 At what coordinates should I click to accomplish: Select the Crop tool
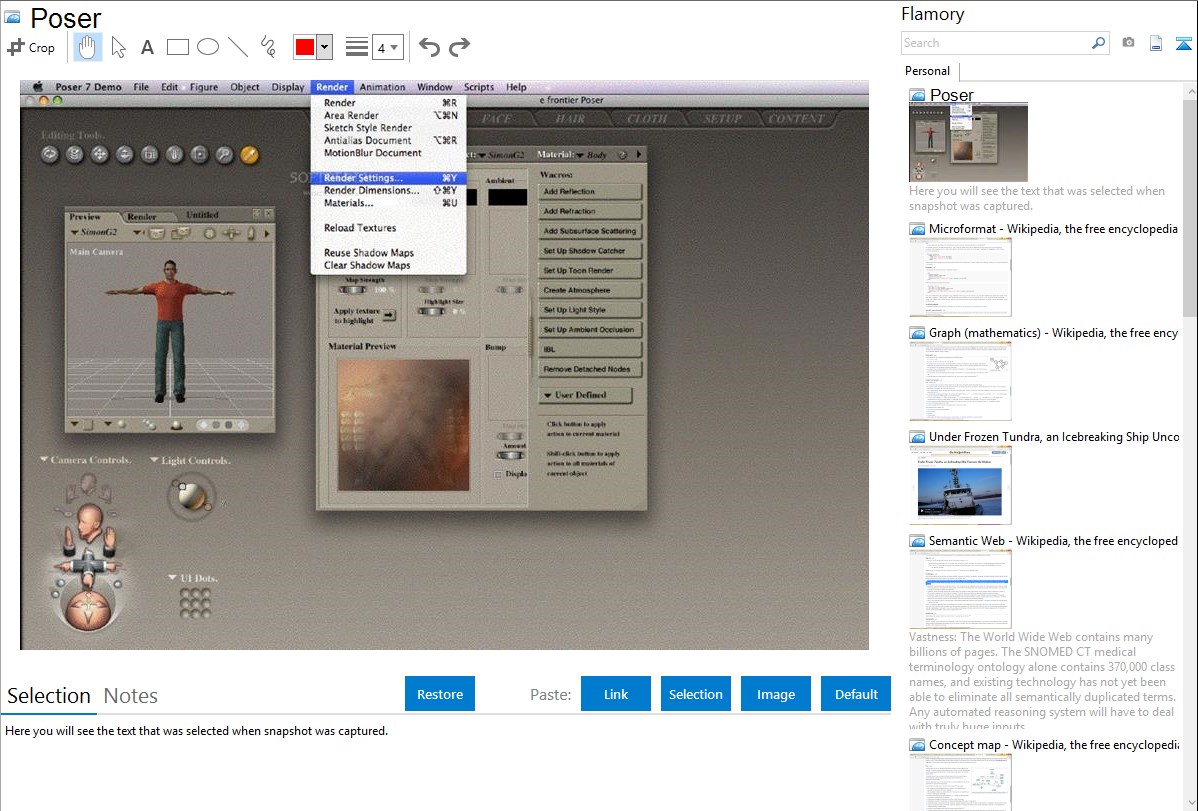[x=31, y=47]
